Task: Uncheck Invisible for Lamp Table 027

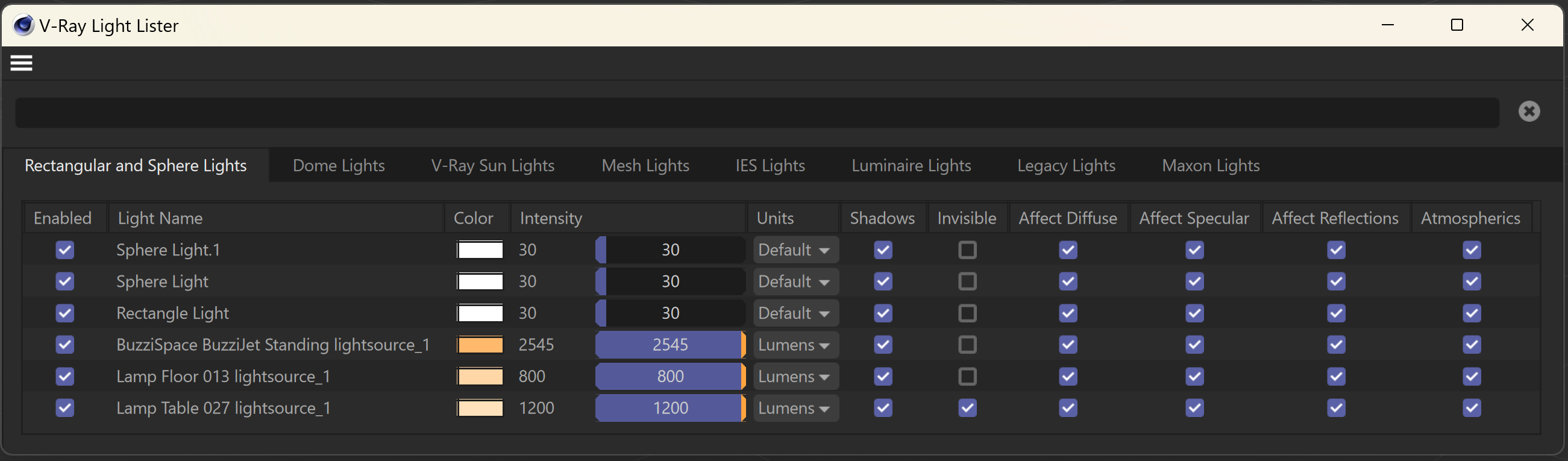Action: click(967, 408)
